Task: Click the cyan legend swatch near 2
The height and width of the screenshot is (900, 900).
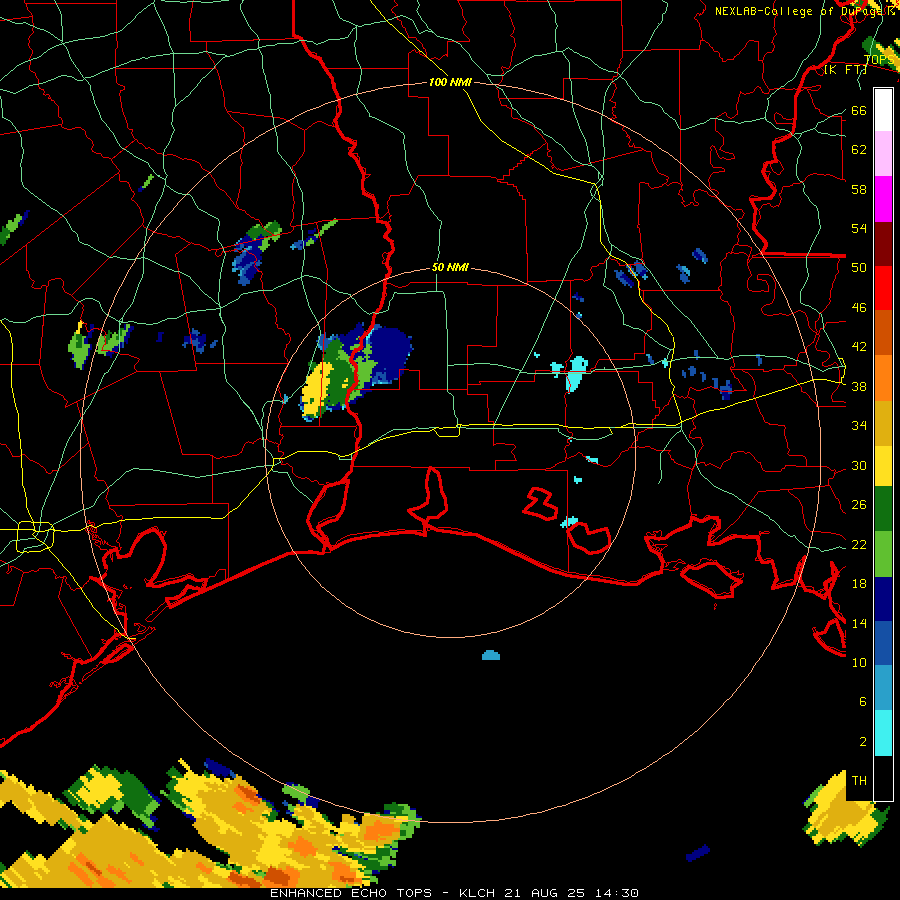Action: 883,733
